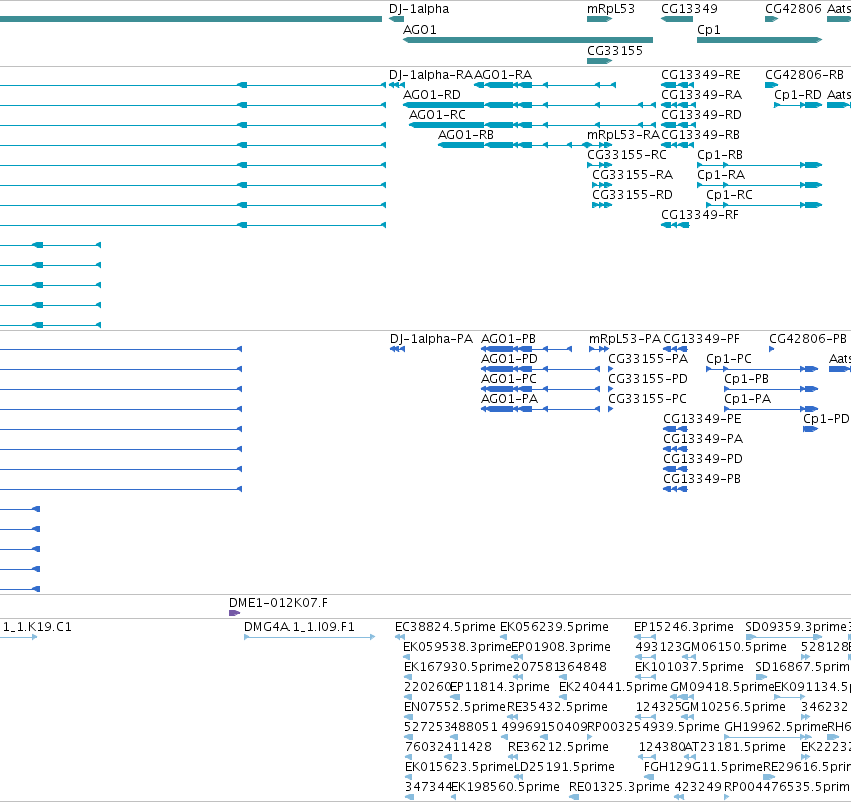This screenshot has width=851, height=802.
Task: Select the CG13349-RE transcript label
Action: 700,75
